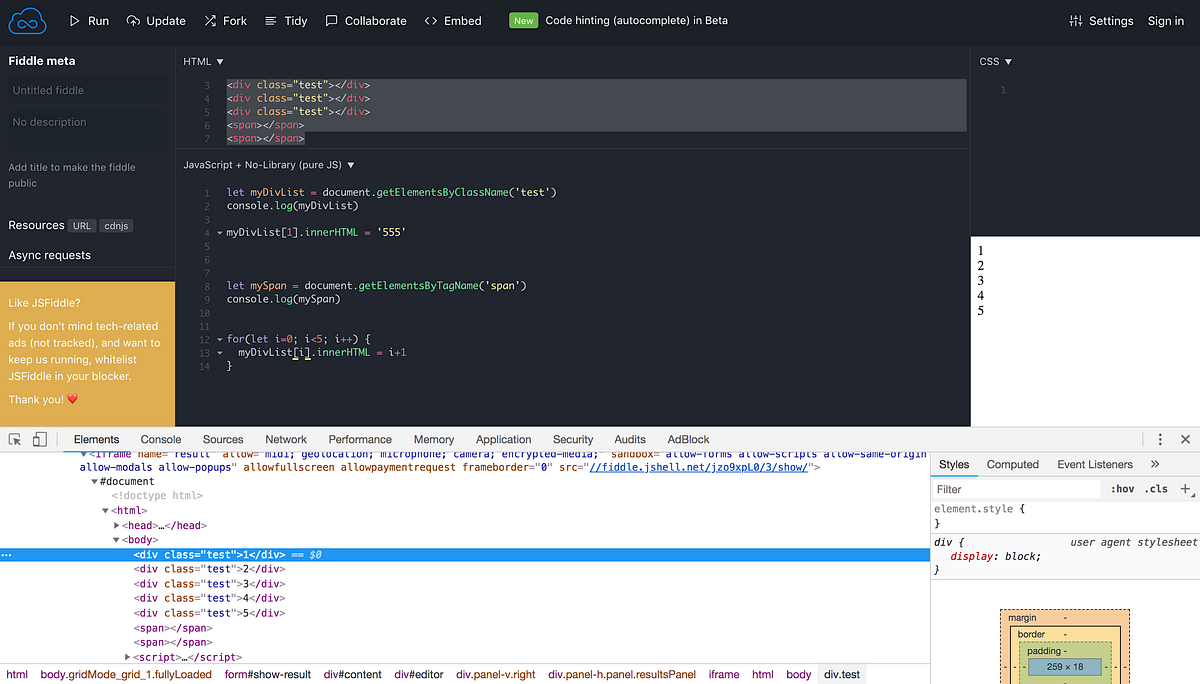Toggle the device emulation toolbar

(38, 439)
